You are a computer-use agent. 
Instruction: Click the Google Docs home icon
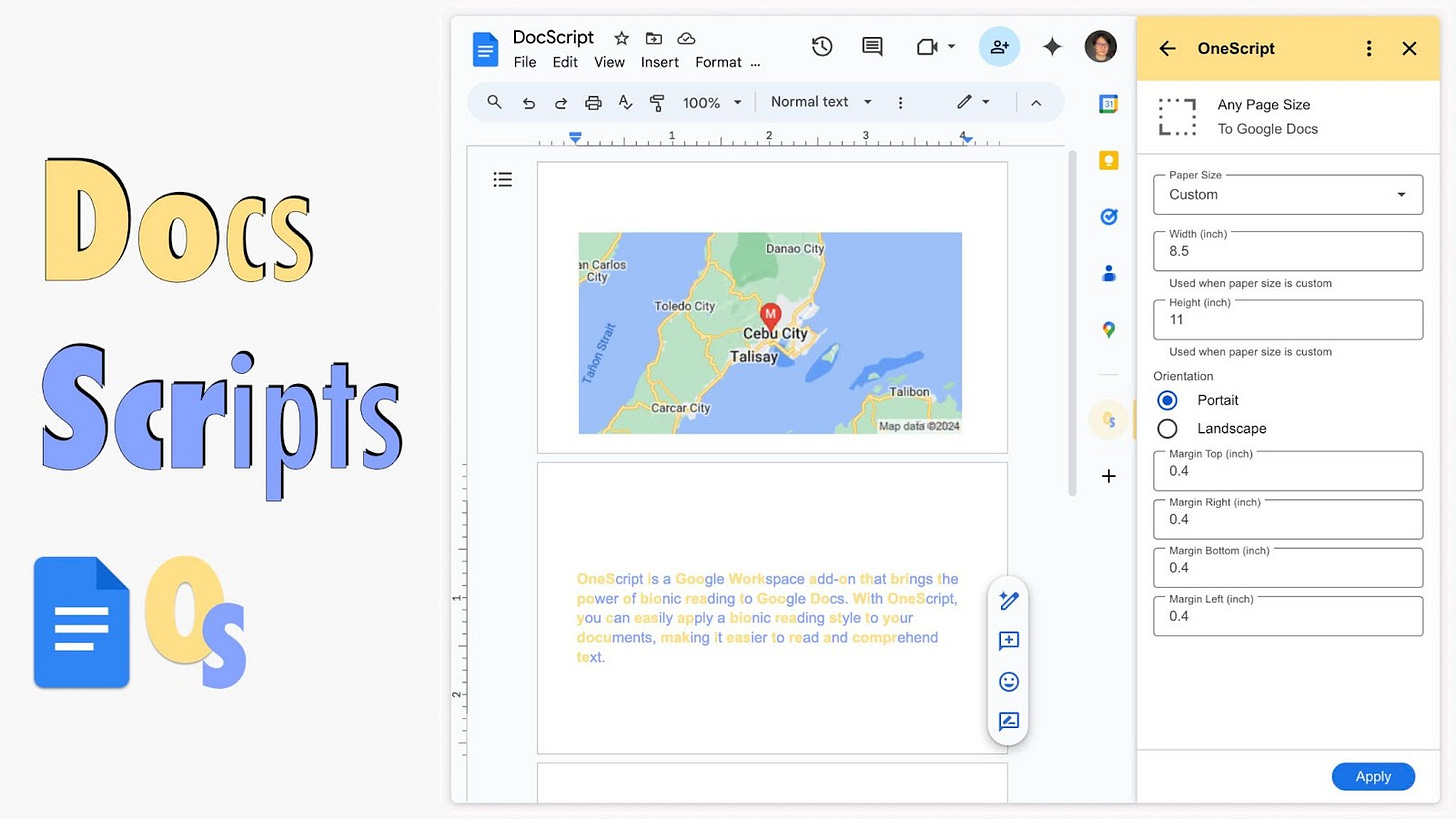pos(485,48)
